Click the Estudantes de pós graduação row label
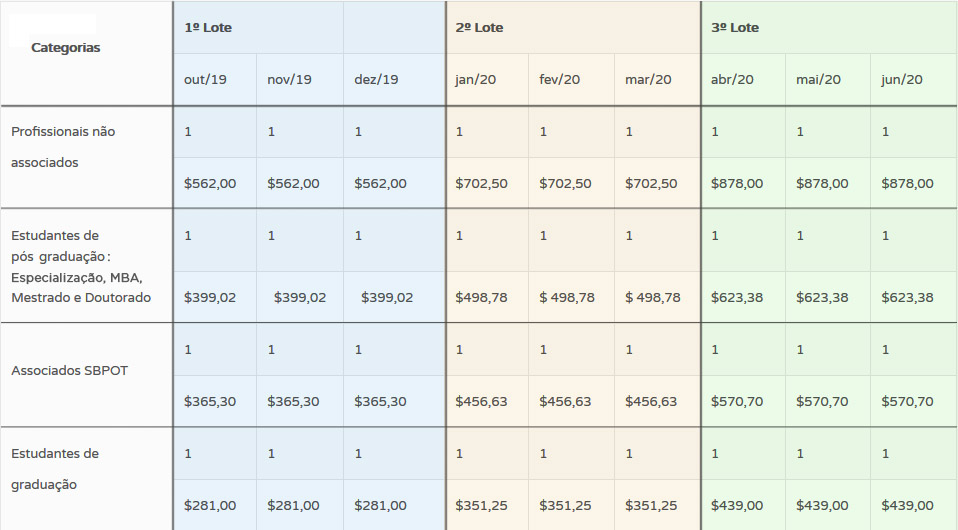 81,267
